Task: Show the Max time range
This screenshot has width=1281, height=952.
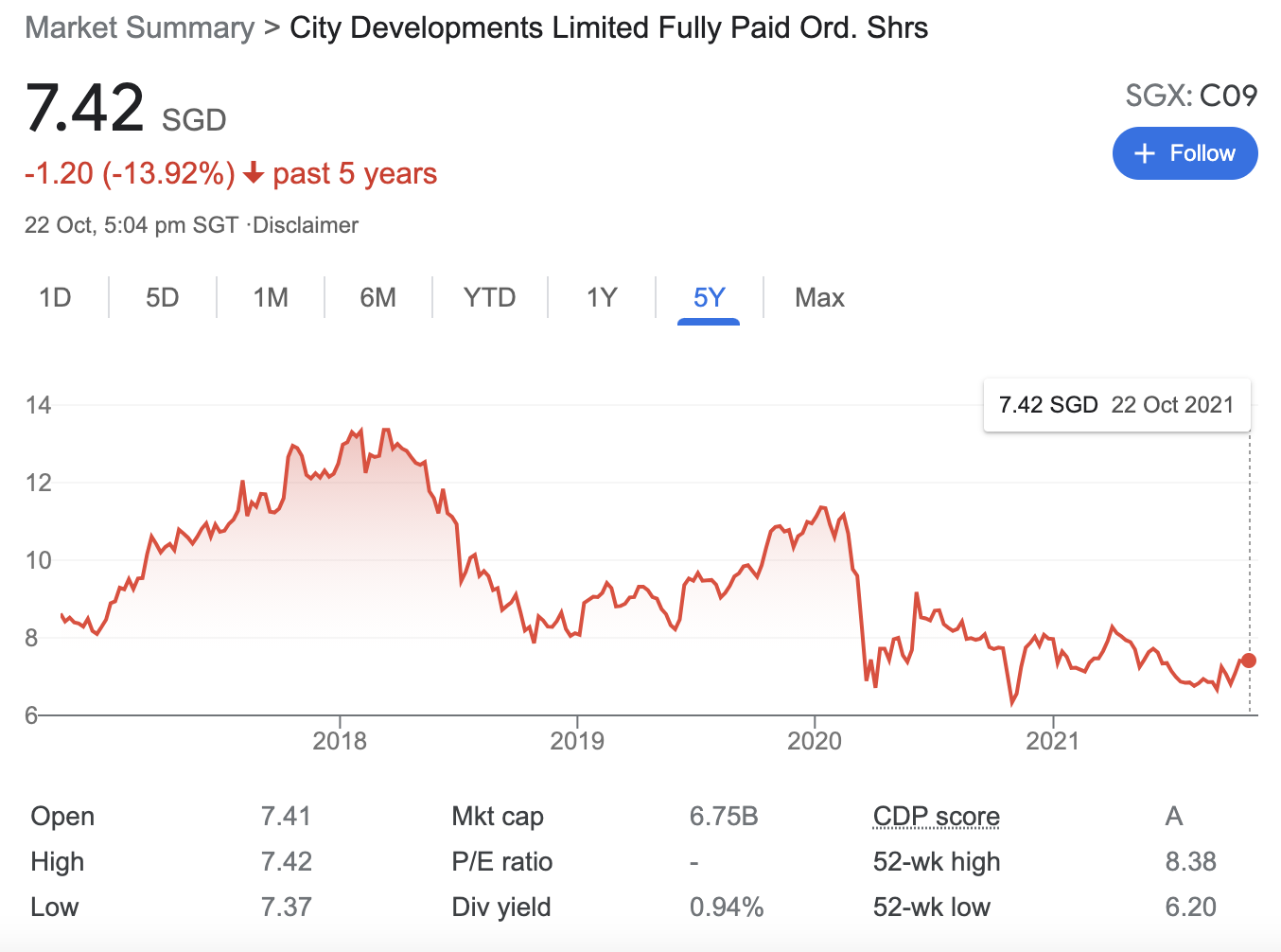Action: tap(819, 298)
